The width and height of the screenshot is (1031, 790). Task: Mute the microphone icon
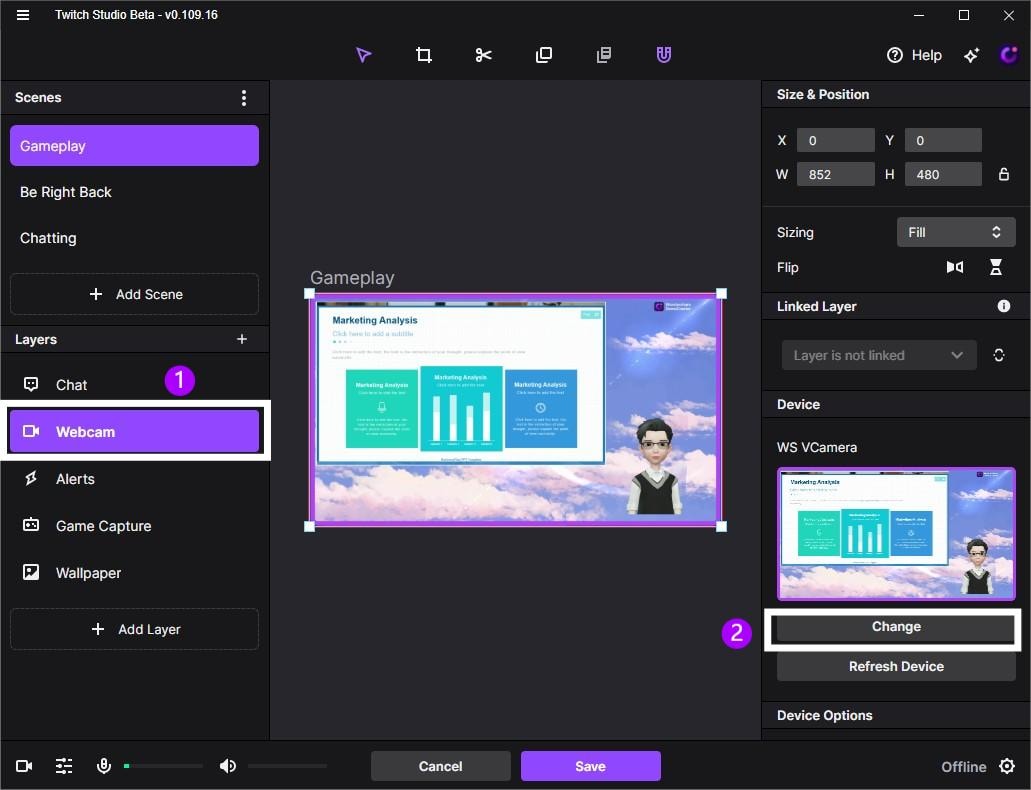point(104,766)
